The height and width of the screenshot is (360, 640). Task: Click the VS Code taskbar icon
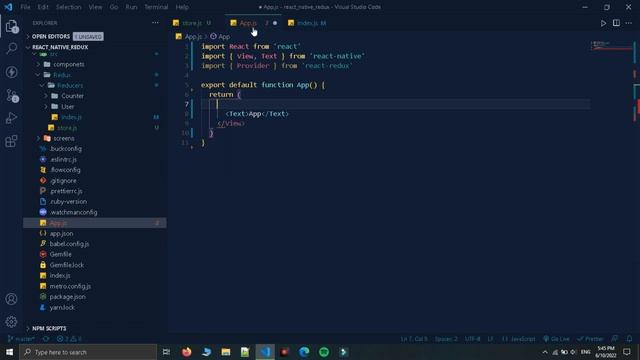point(265,352)
